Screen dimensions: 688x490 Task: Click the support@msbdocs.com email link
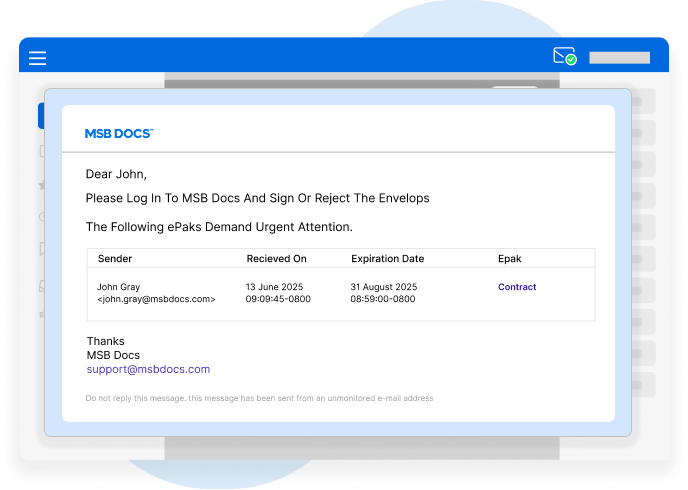(x=148, y=369)
